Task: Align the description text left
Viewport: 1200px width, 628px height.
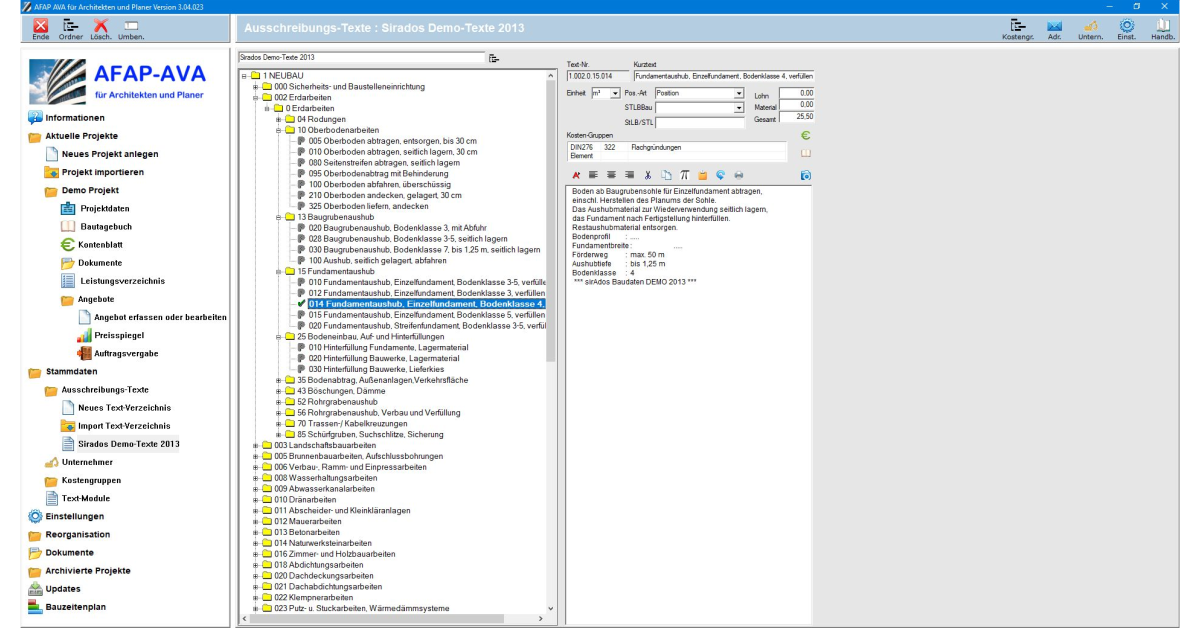Action: click(x=594, y=175)
